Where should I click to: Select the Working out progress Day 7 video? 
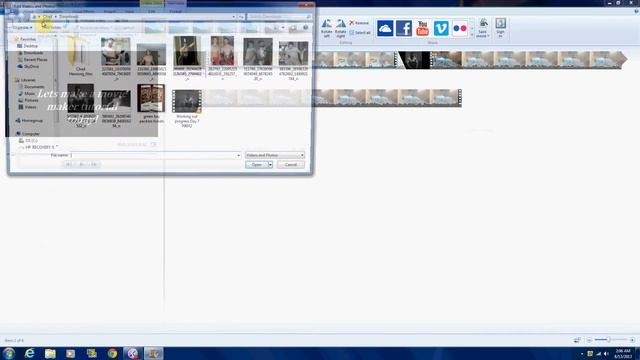pyautogui.click(x=187, y=109)
